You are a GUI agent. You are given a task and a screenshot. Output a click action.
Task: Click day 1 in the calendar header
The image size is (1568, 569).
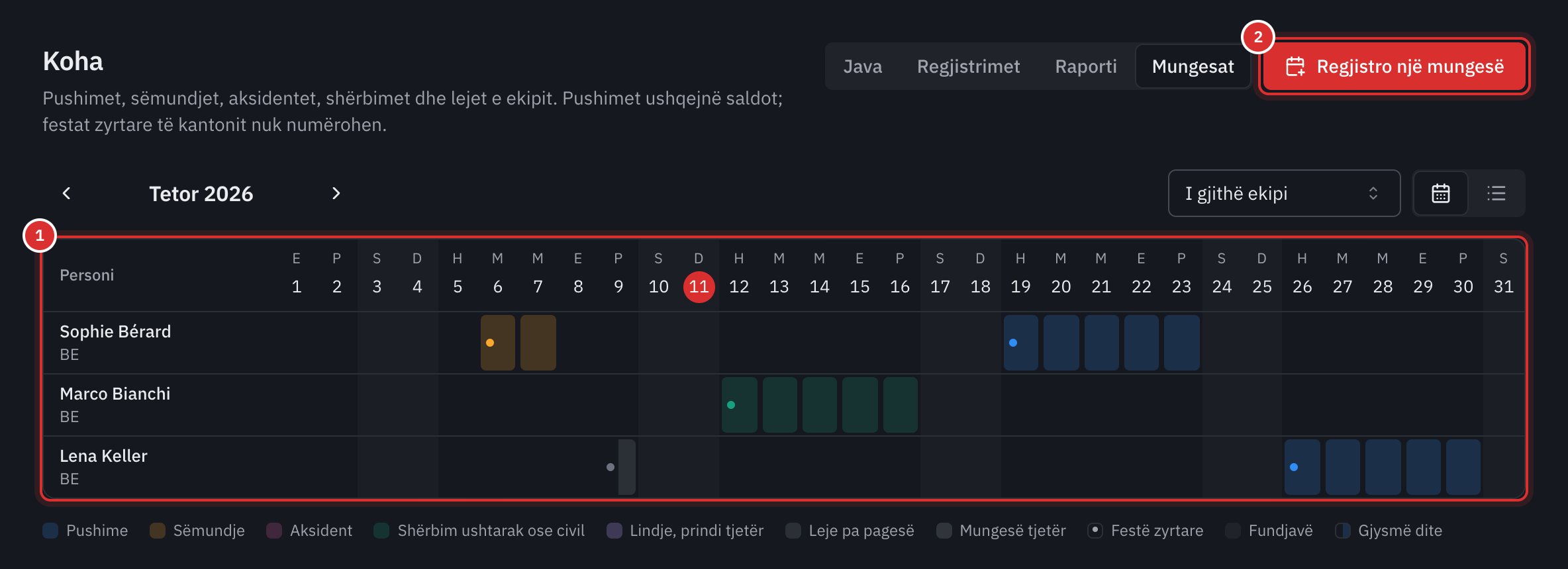pyautogui.click(x=297, y=286)
